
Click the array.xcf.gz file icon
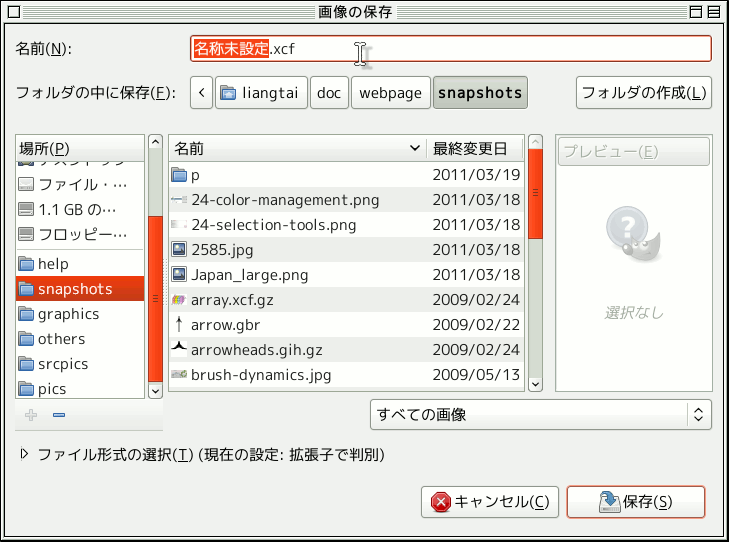point(179,299)
